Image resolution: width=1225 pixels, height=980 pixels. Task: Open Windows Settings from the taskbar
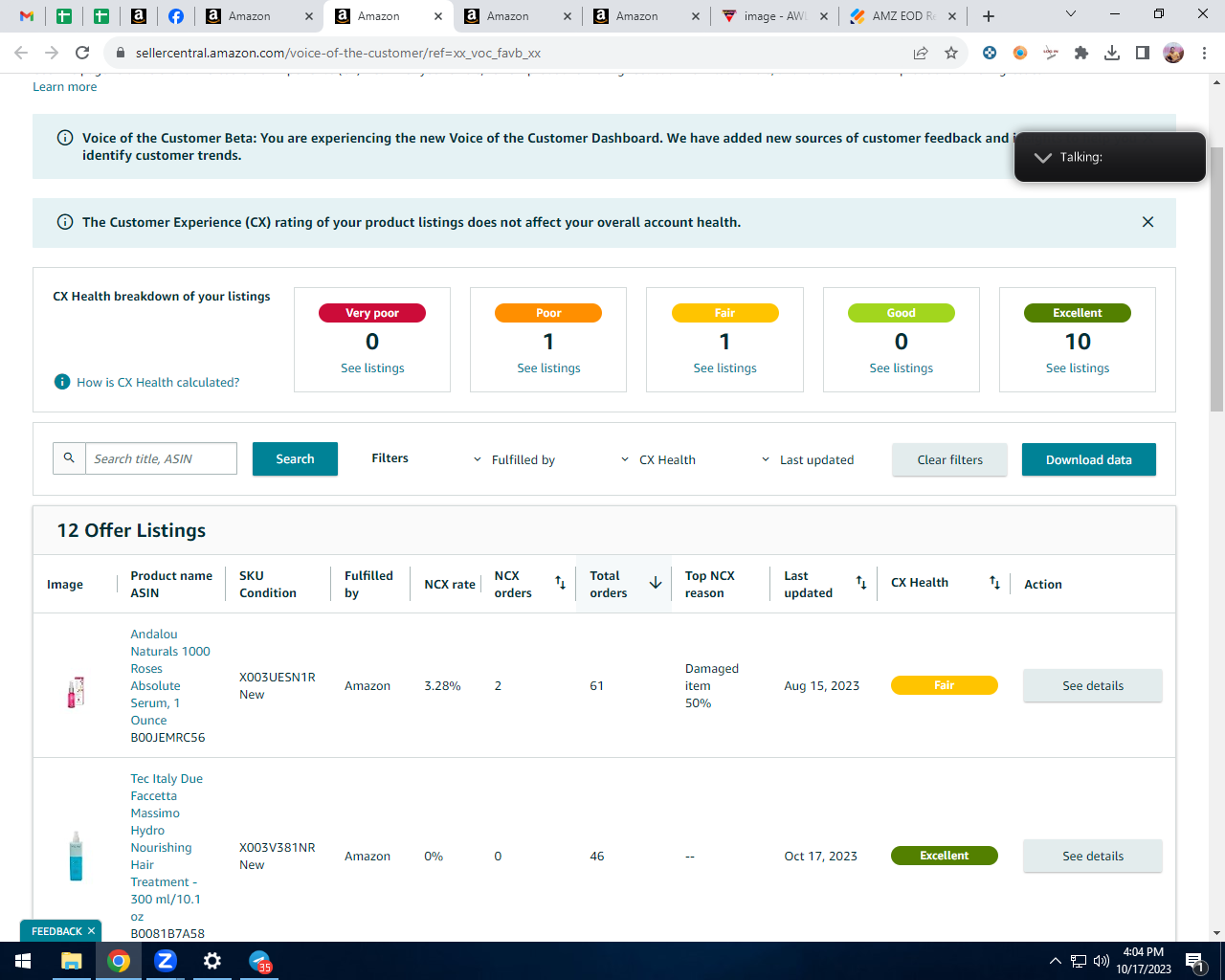point(212,961)
